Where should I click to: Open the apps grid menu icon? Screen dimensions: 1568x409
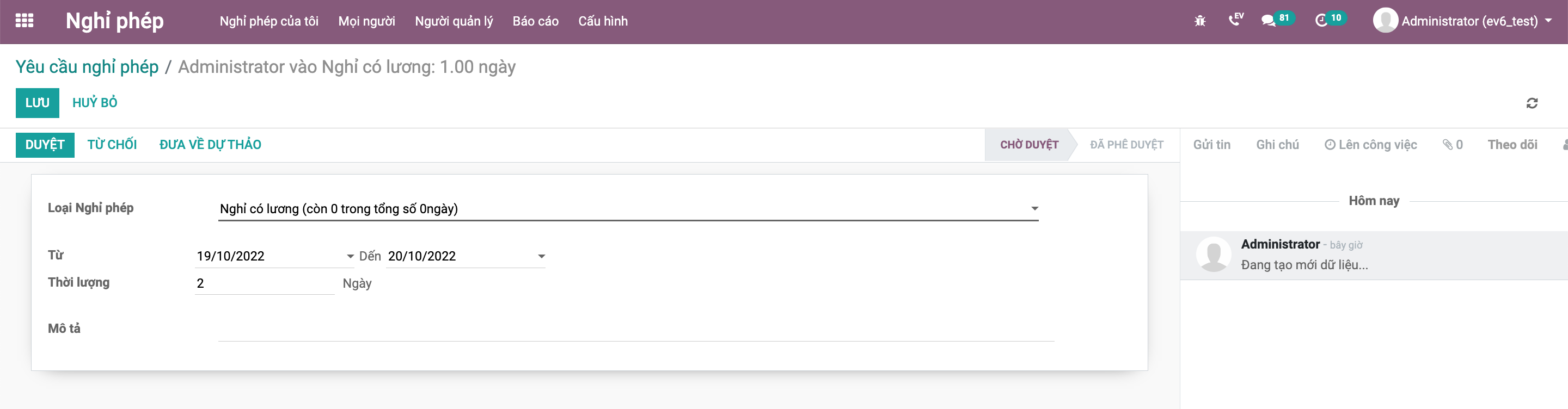(24, 21)
